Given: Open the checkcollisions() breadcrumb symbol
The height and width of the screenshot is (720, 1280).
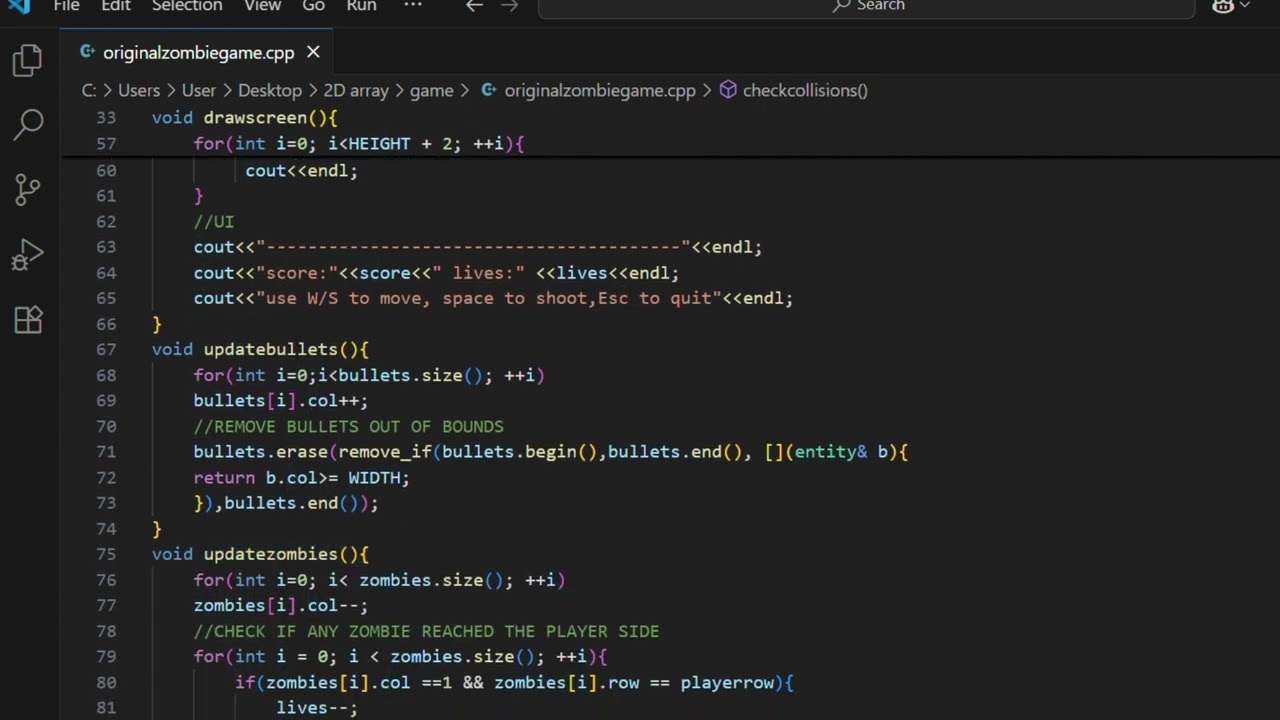Looking at the screenshot, I should coord(805,90).
